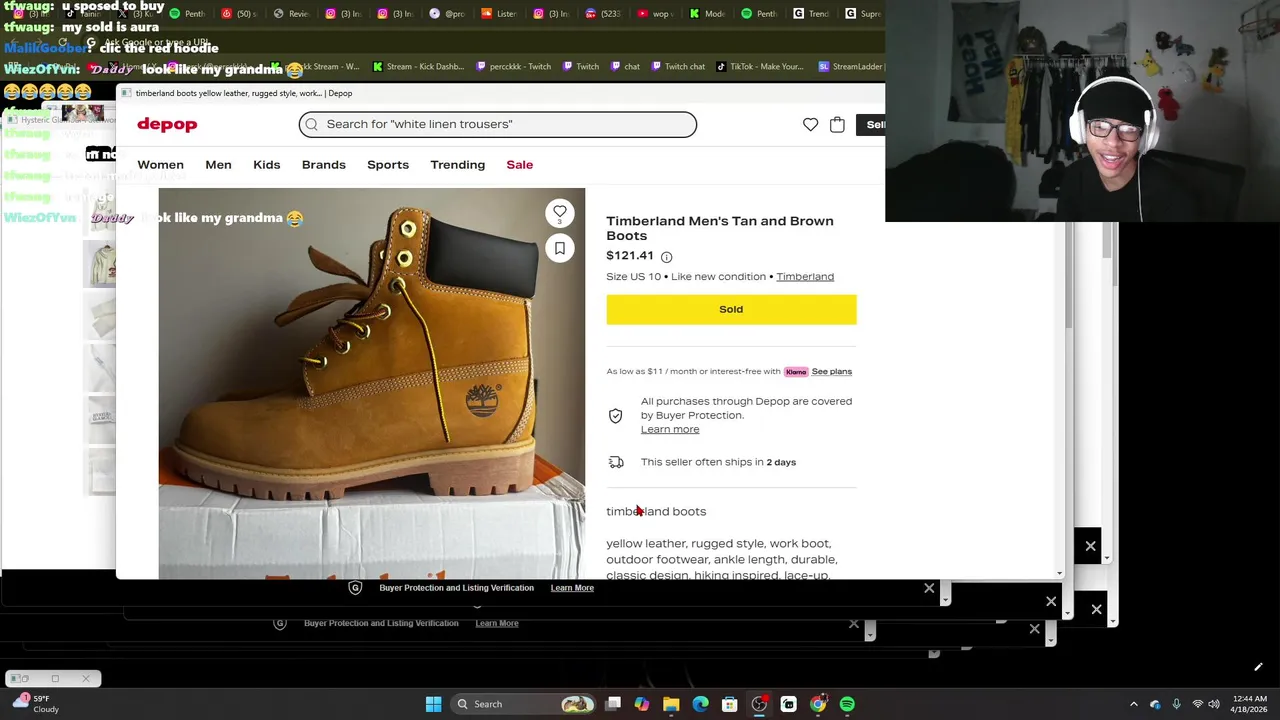
Task: Click the Klarna badge
Action: point(796,372)
